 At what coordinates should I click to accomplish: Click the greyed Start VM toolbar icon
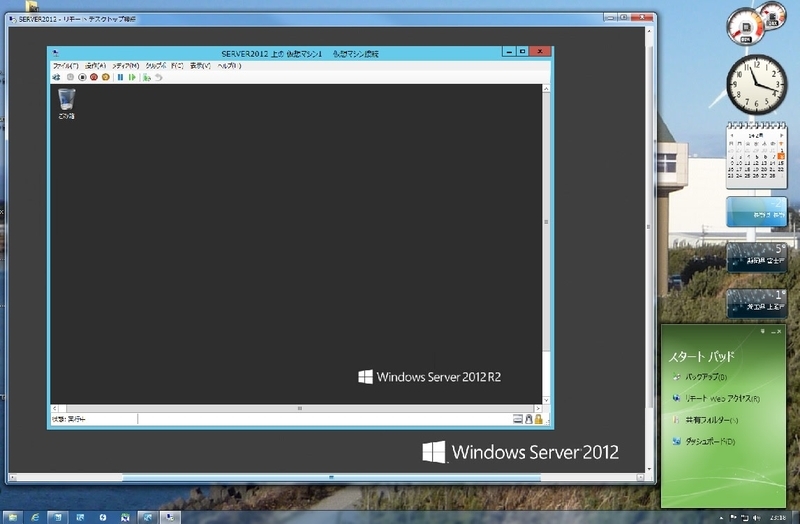(70, 77)
